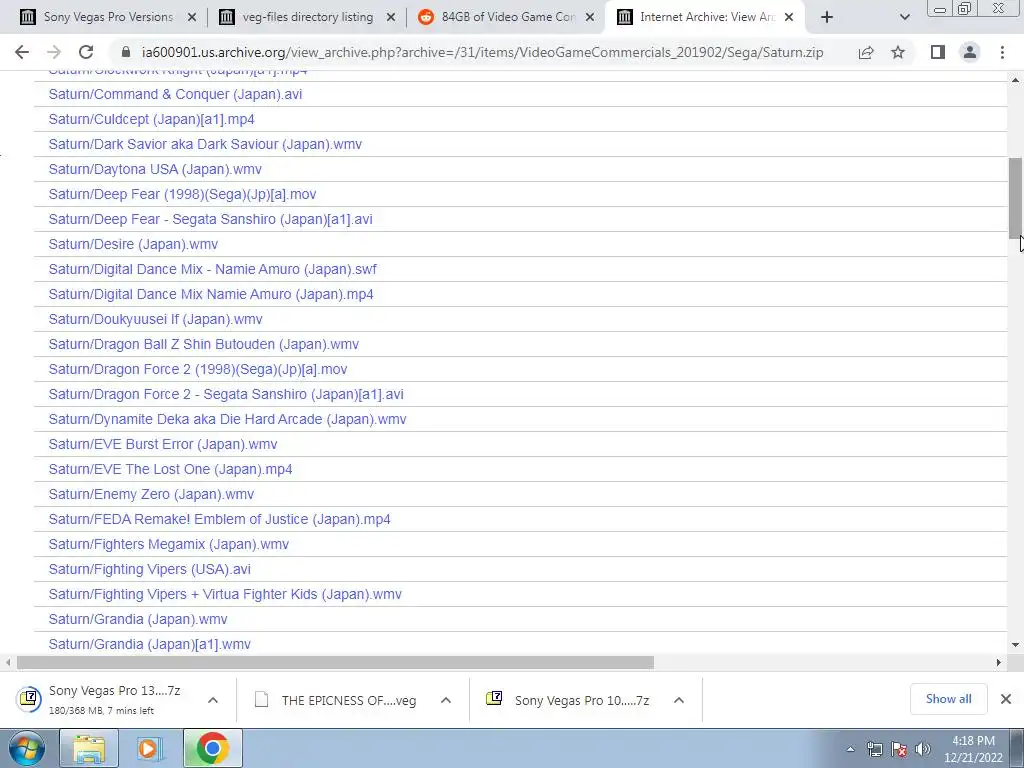Screen dimensions: 1024x768
Task: Open Saturn/Deep Fear - Segata Sanshiro link
Action: (210, 219)
